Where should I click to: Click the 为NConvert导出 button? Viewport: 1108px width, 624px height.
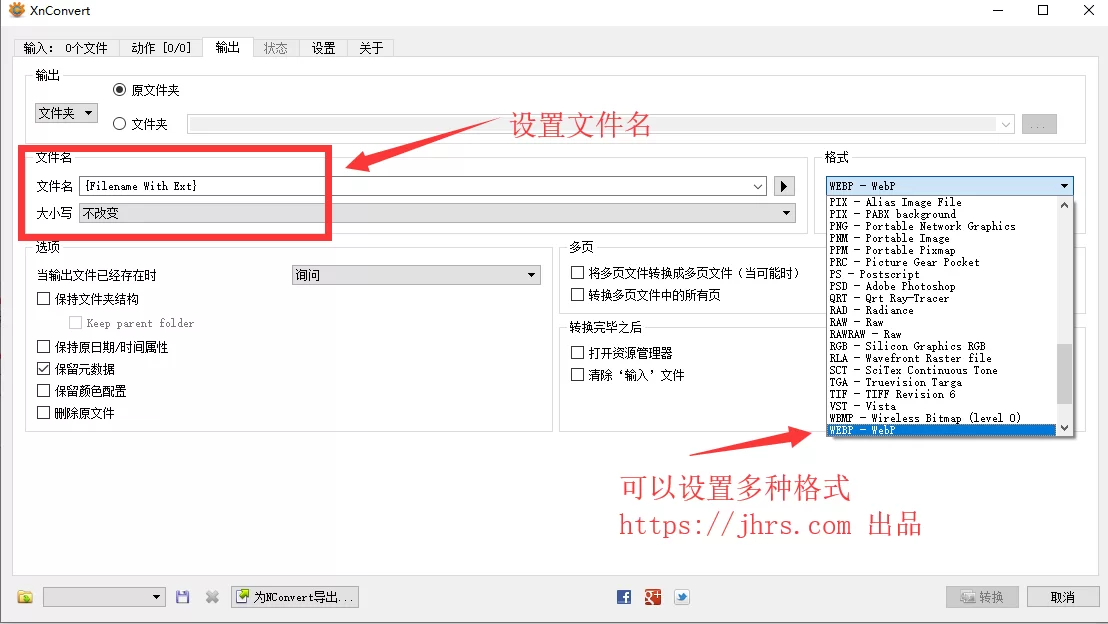pos(295,597)
